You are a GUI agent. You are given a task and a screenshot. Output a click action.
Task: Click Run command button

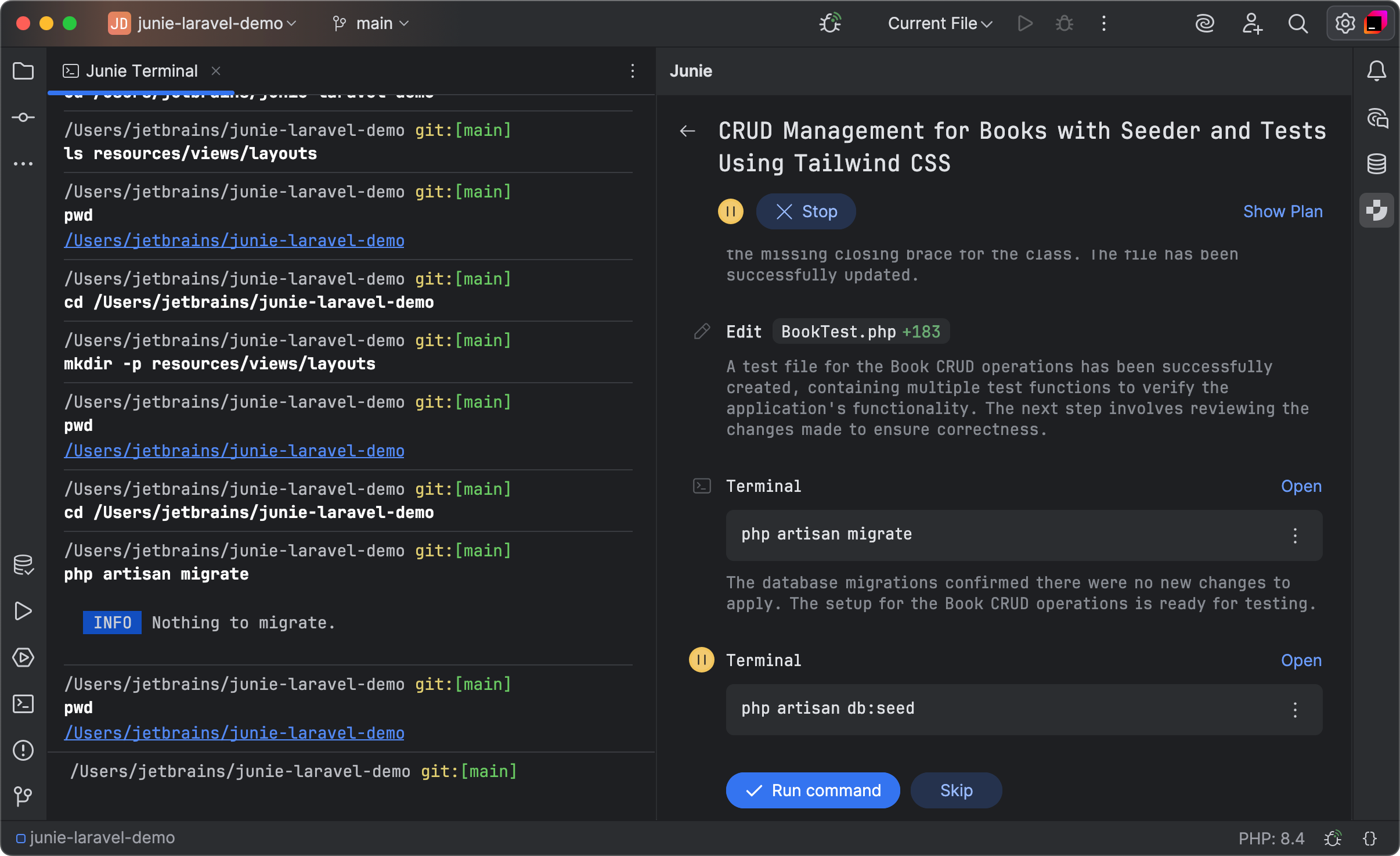[x=813, y=790]
